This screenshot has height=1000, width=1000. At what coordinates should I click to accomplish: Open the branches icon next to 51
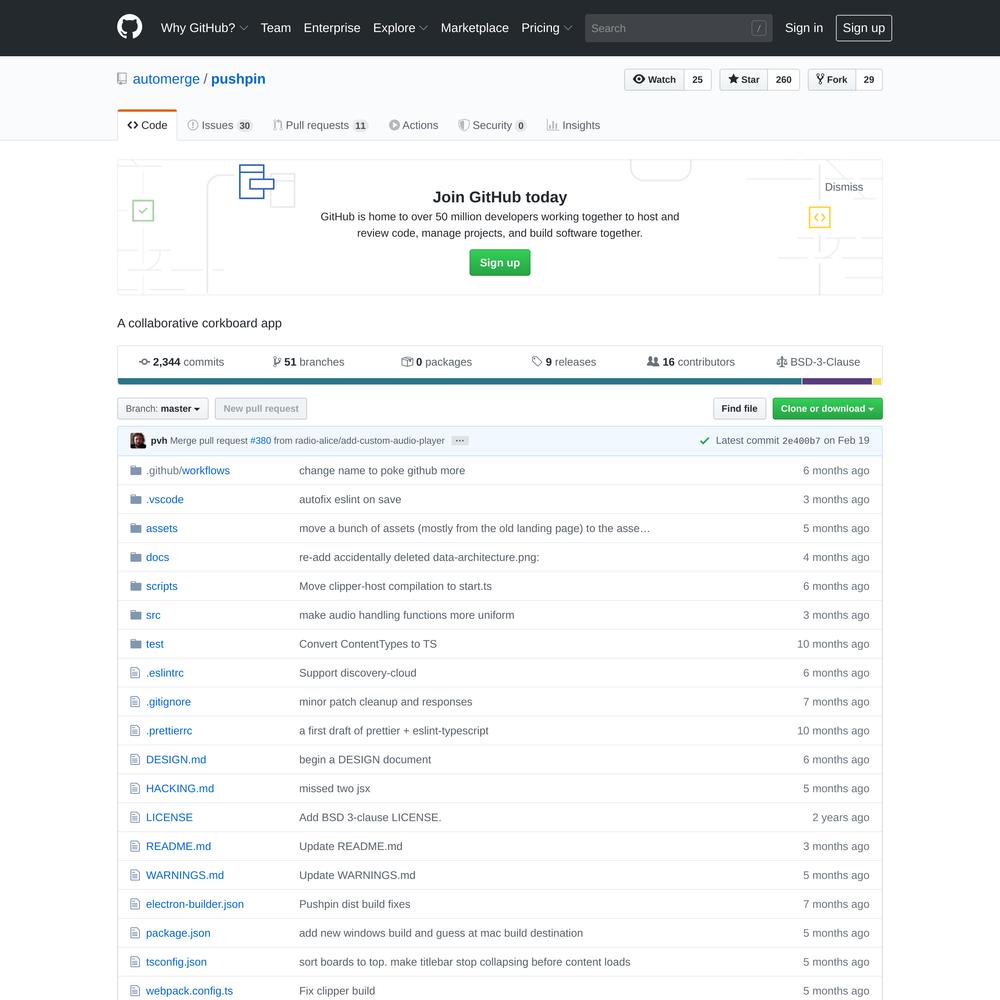click(x=276, y=362)
